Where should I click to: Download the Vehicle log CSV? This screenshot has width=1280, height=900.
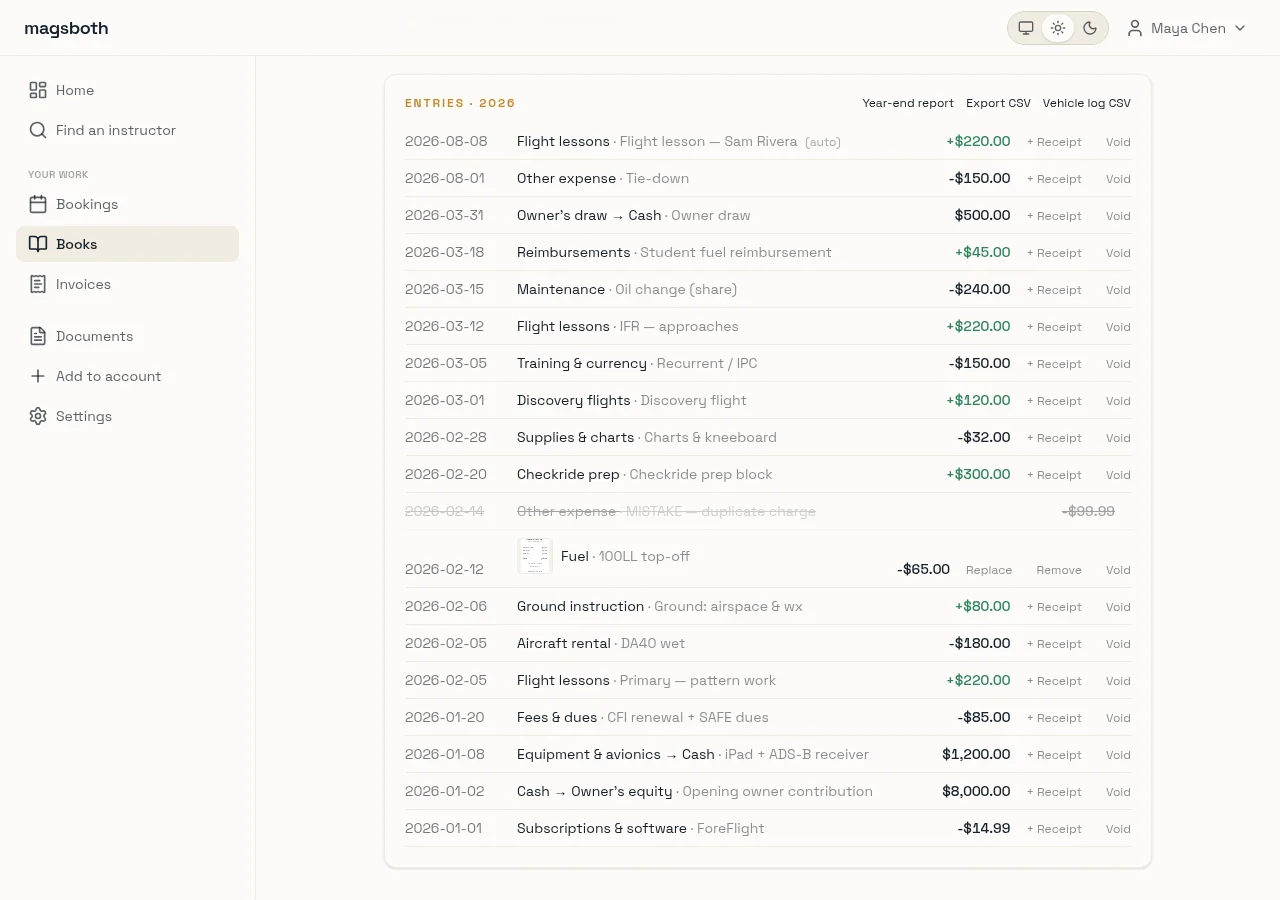click(x=1086, y=103)
